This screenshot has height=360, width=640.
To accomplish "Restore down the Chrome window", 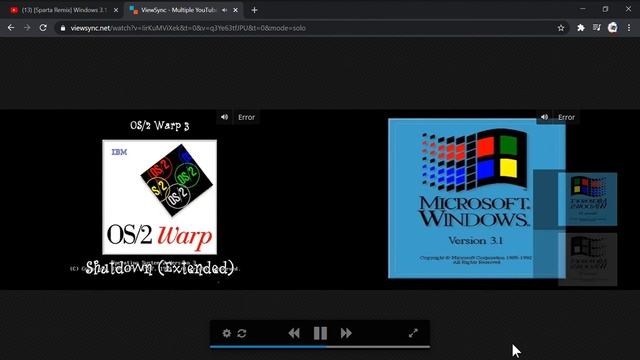I will (605, 9).
